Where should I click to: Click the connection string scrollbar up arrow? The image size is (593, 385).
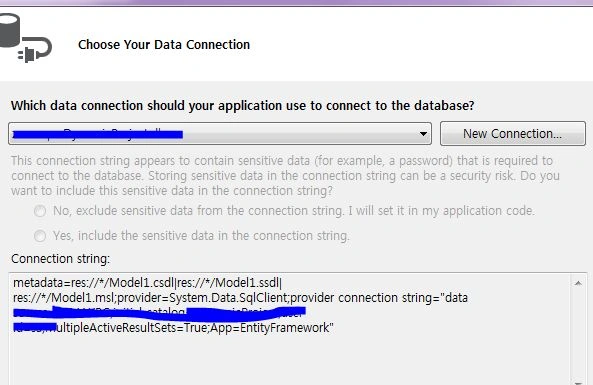pyautogui.click(x=578, y=283)
